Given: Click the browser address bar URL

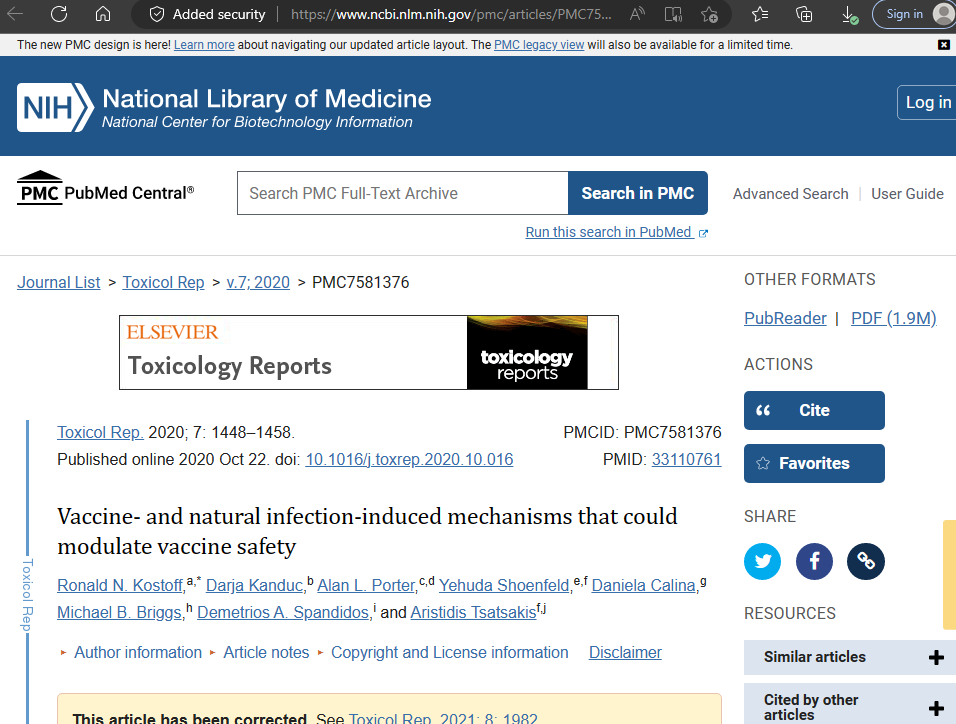Looking at the screenshot, I should (x=451, y=14).
